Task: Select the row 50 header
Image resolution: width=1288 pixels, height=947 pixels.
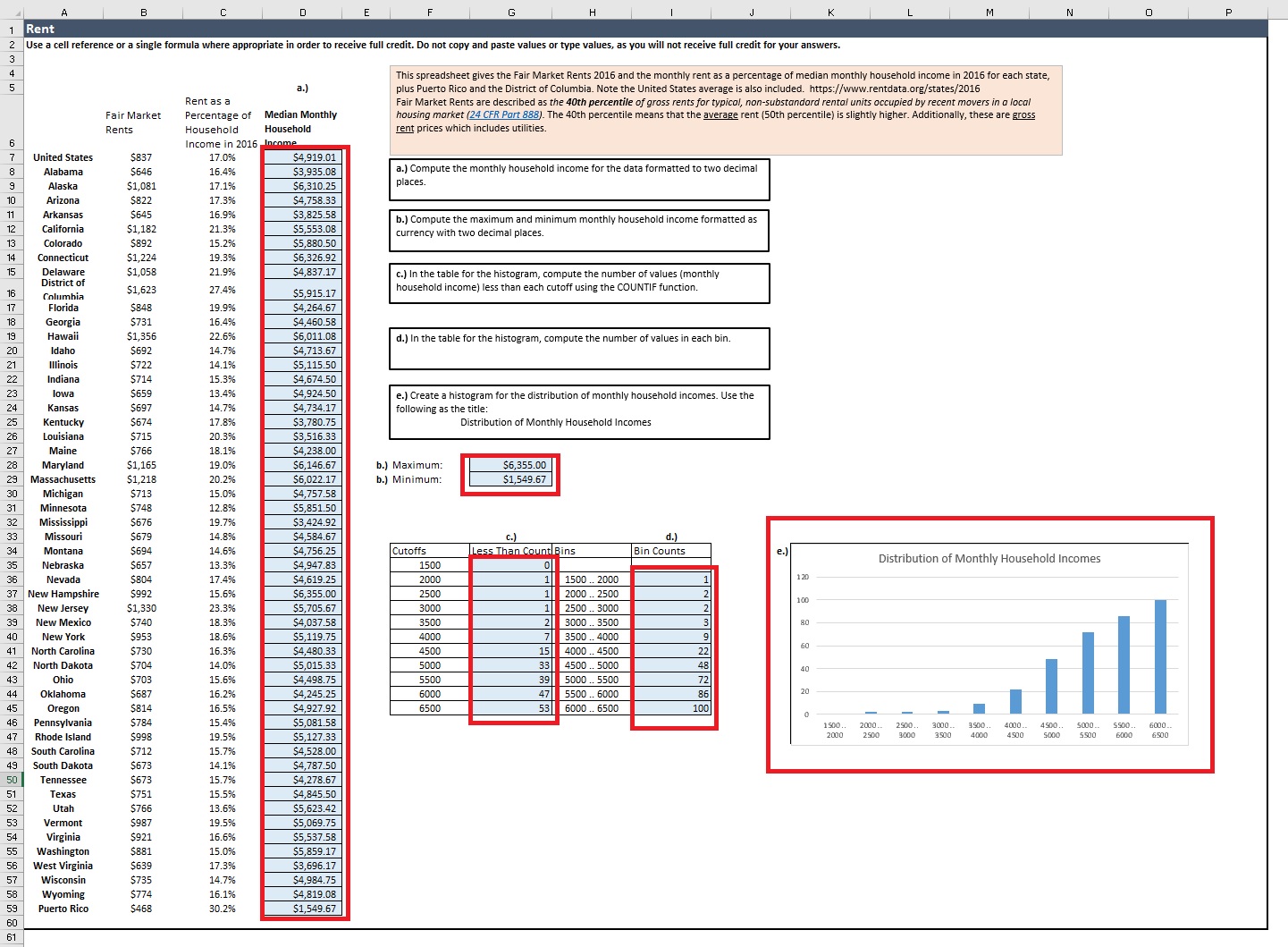Action: [12, 780]
